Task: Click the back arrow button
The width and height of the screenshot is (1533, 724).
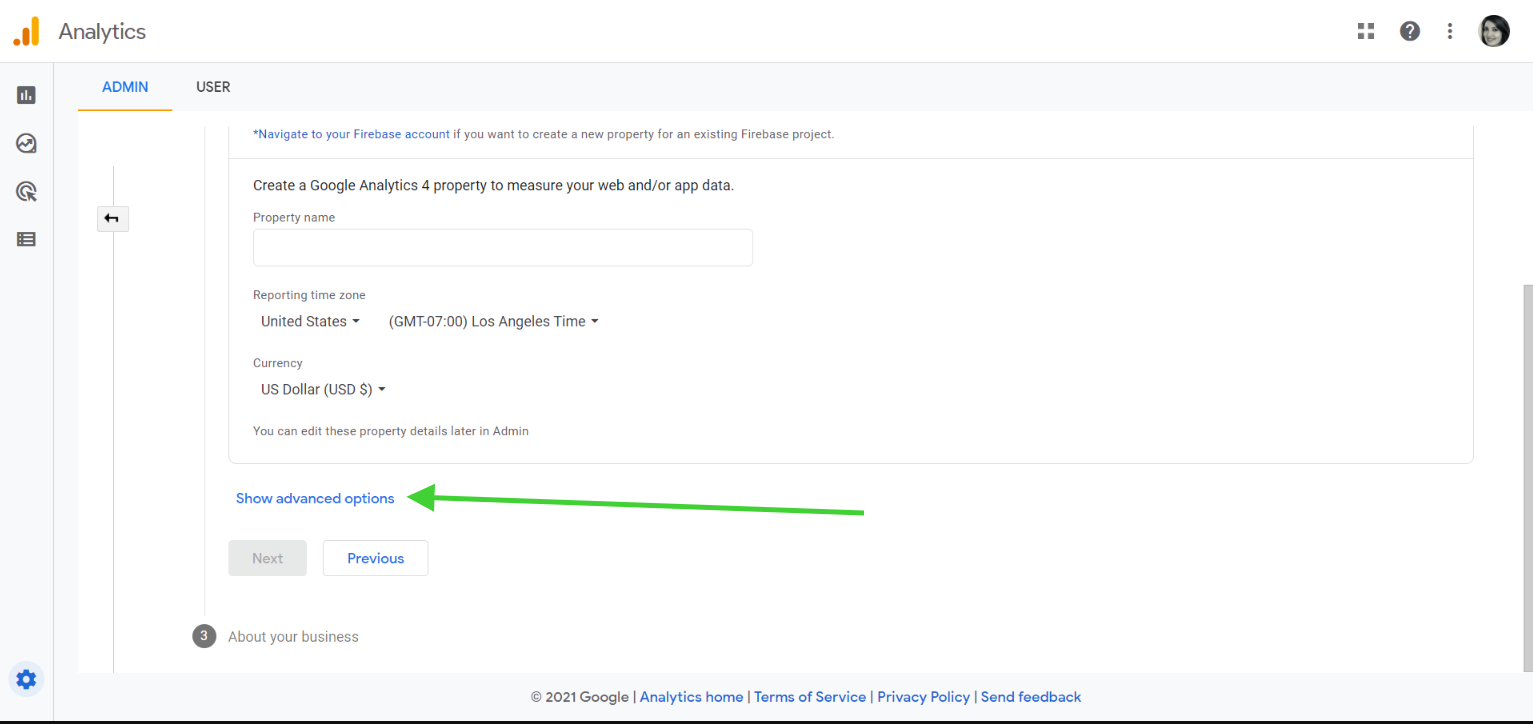Action: coord(112,218)
